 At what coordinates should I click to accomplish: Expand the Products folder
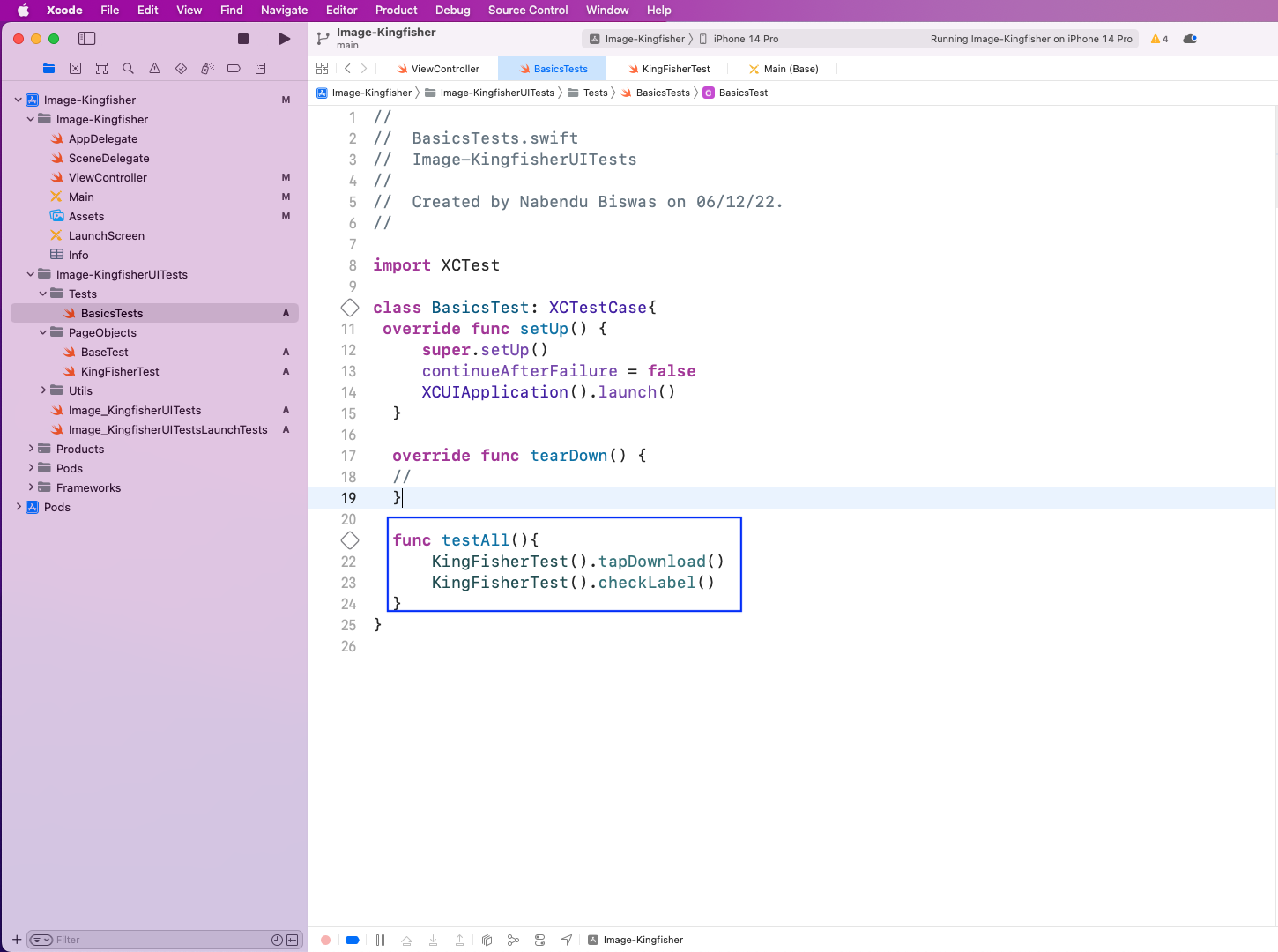tap(31, 449)
